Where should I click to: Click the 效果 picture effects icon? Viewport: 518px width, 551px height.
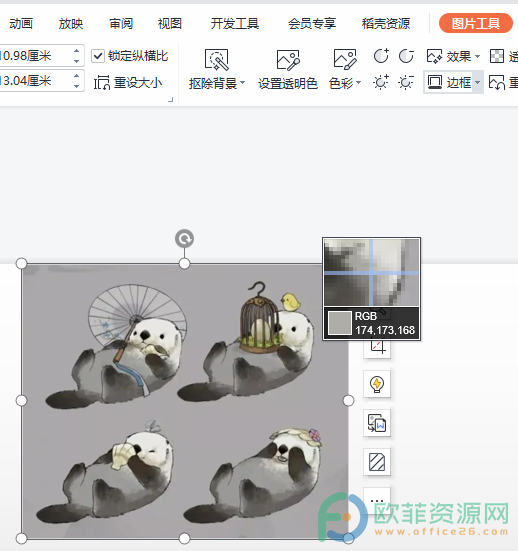point(434,56)
